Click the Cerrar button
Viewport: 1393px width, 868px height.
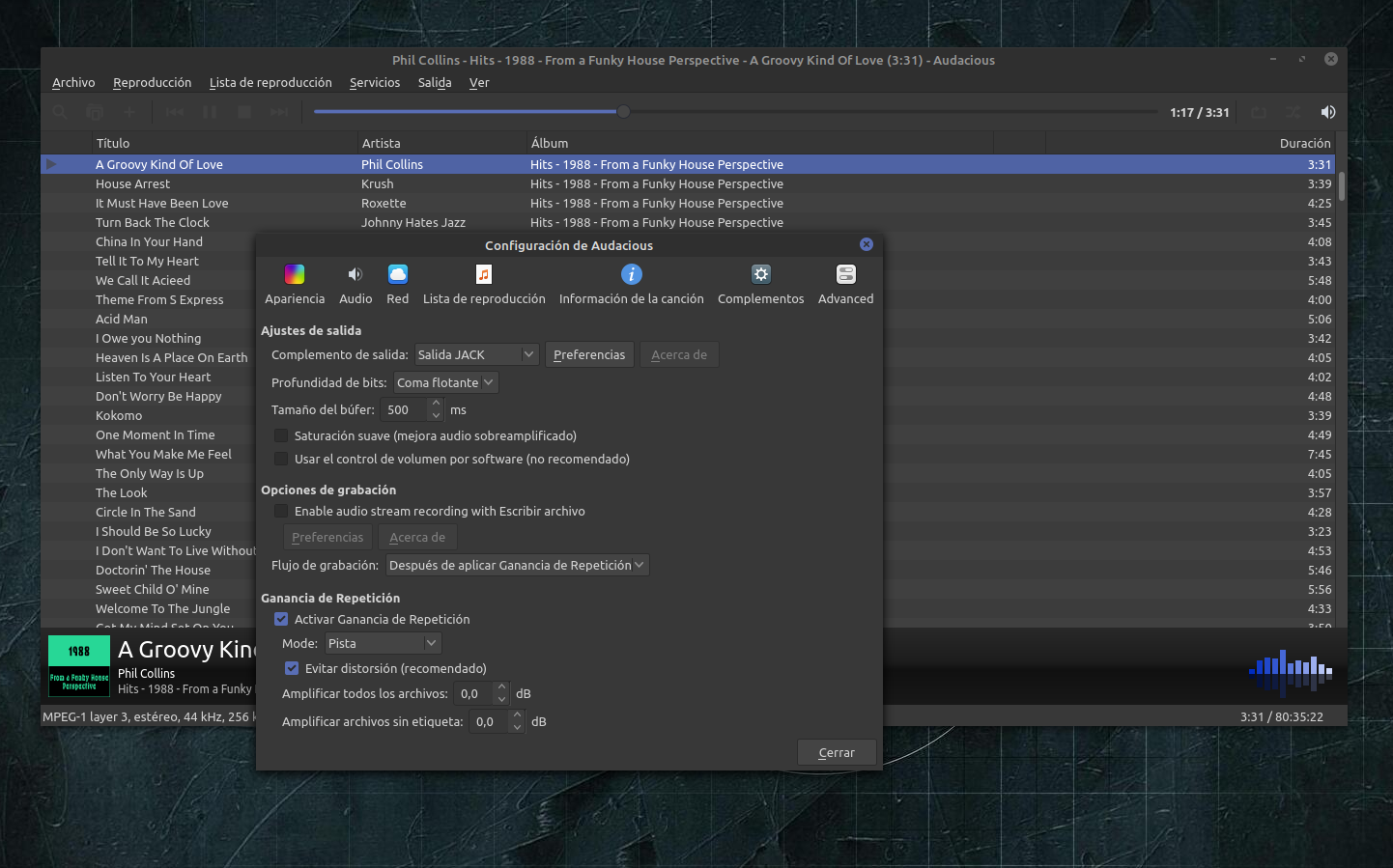pyautogui.click(x=837, y=753)
